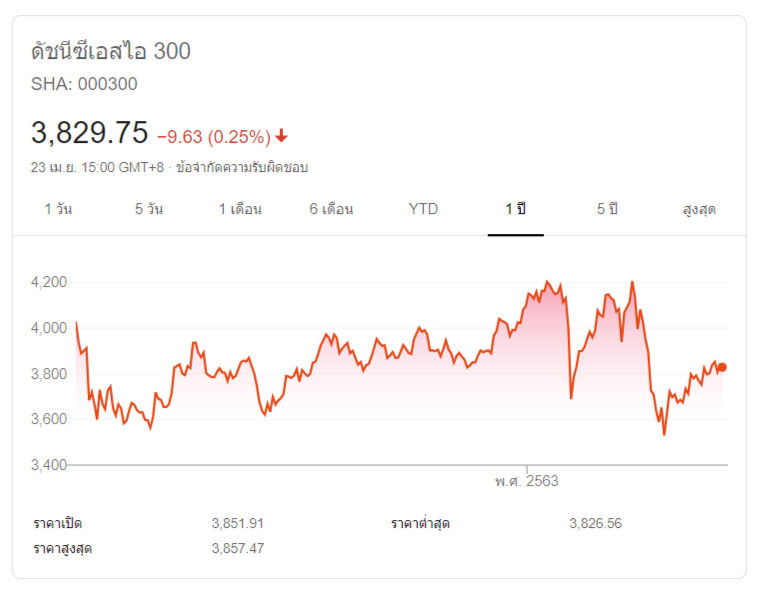
Task: Click the ดัชนีซีเอสไอ 300 title
Action: (111, 51)
